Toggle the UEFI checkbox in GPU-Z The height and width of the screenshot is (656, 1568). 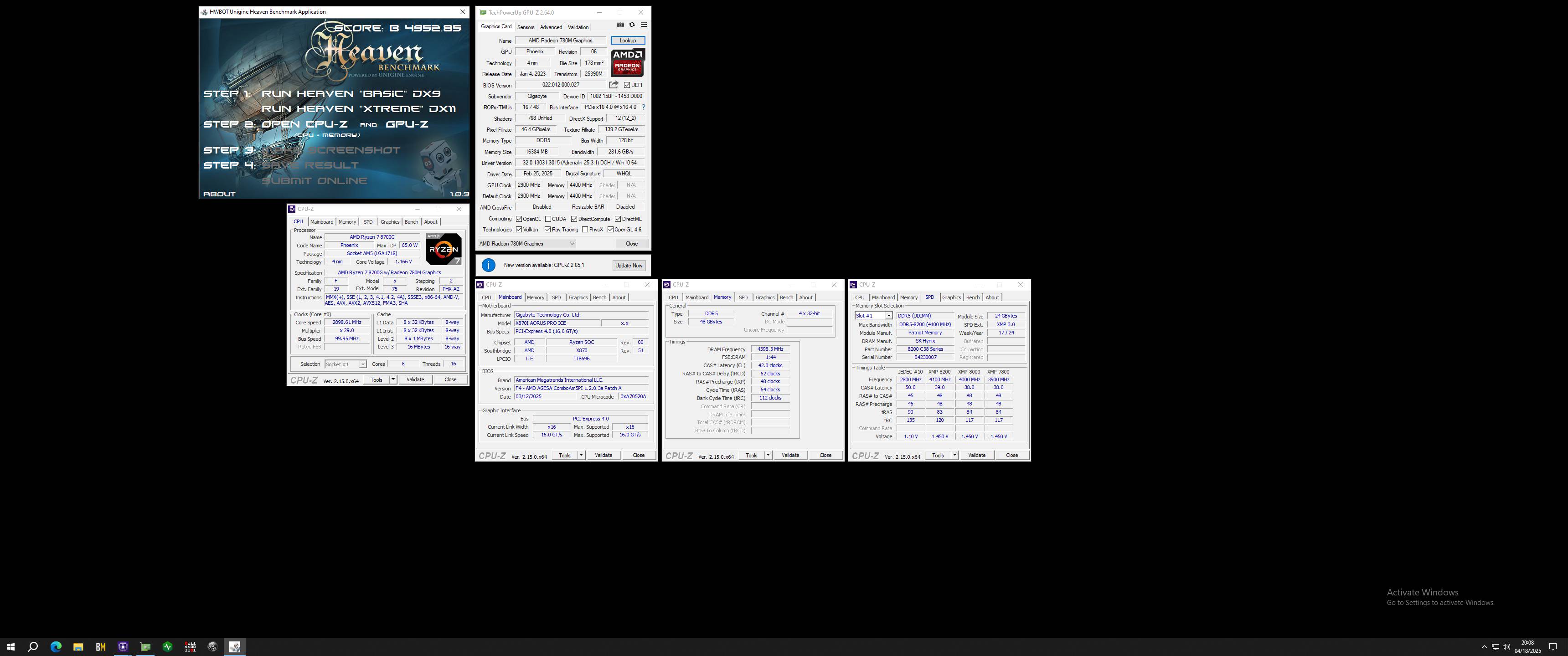coord(627,85)
